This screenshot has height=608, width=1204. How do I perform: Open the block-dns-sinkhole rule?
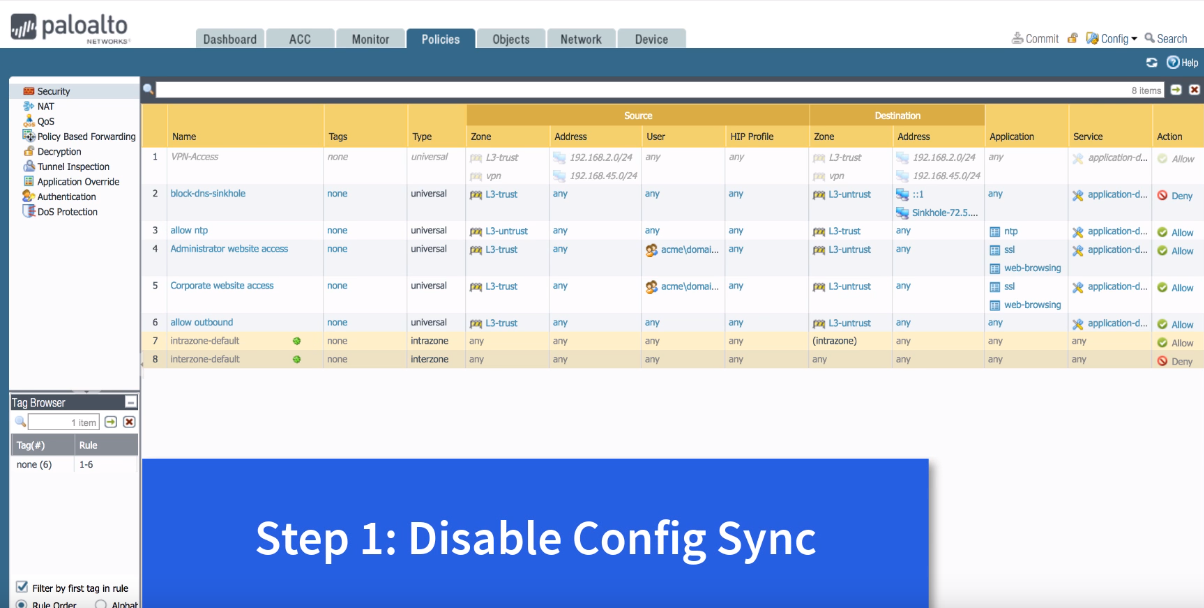coord(208,194)
